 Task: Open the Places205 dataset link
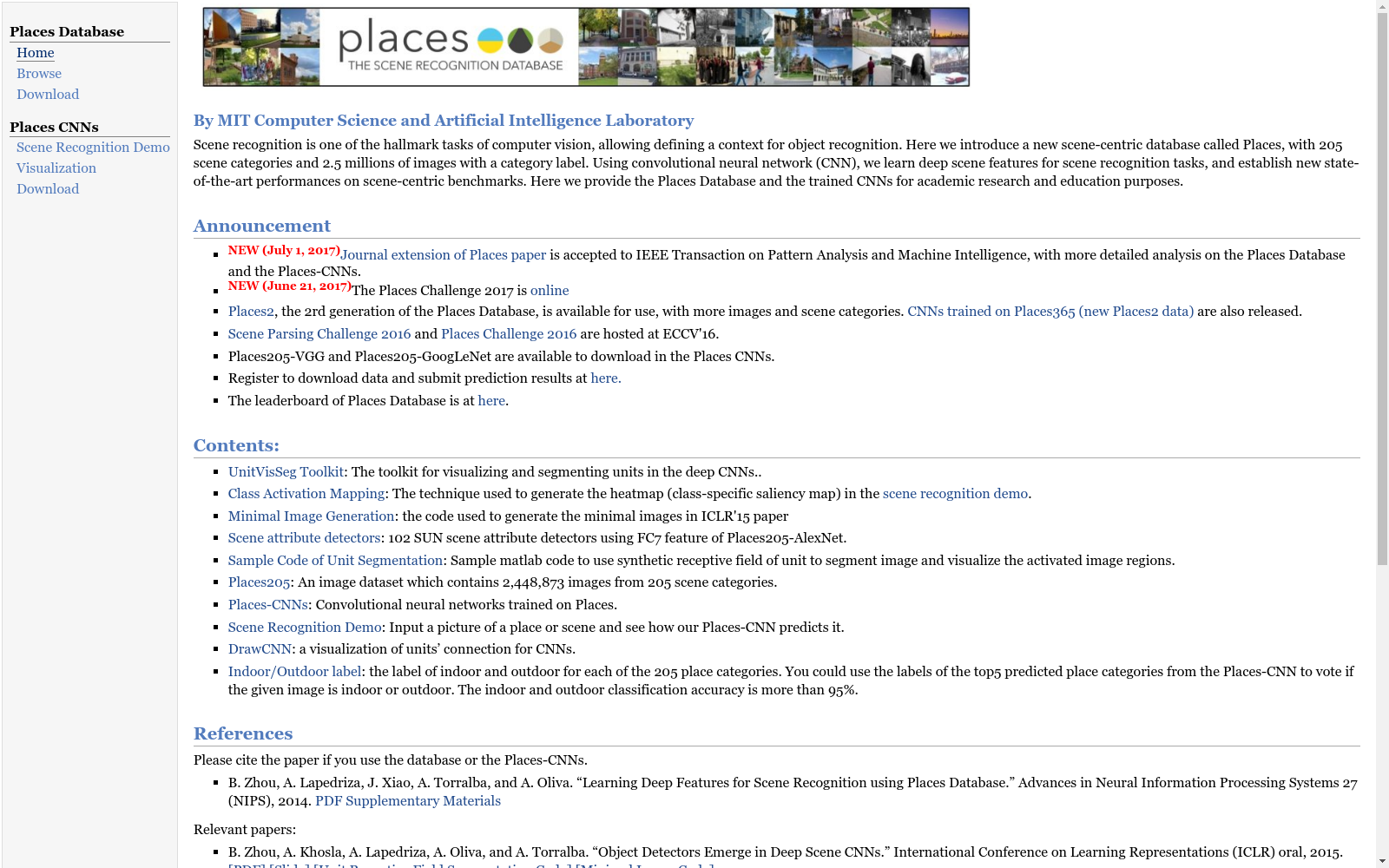tap(260, 582)
